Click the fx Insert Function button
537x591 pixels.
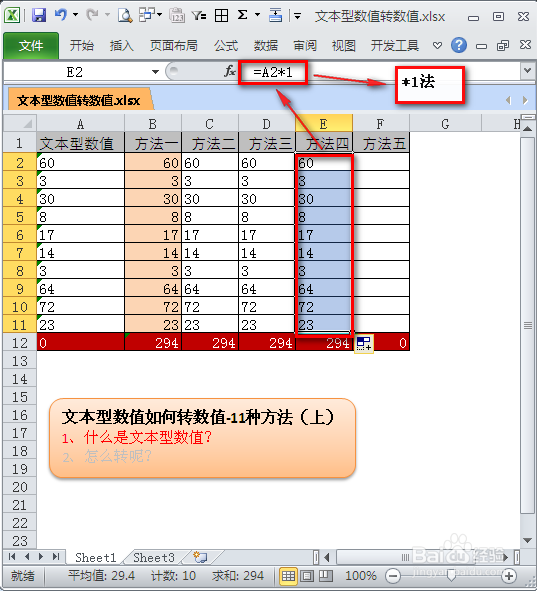coord(229,71)
